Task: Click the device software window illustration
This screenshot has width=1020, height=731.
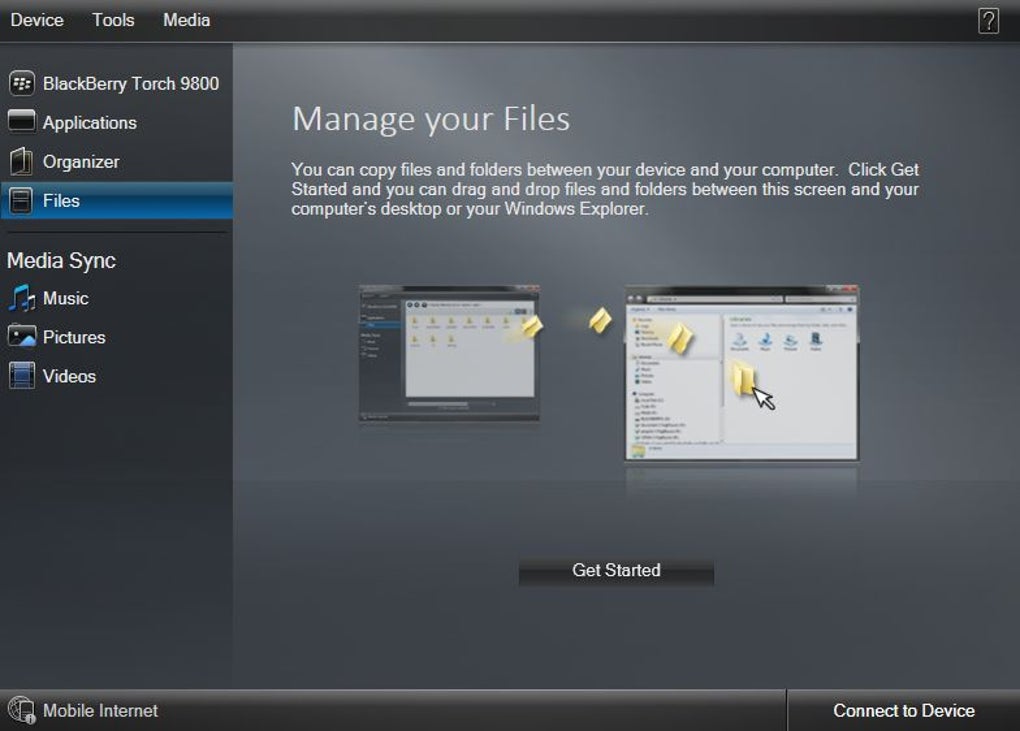Action: point(450,352)
